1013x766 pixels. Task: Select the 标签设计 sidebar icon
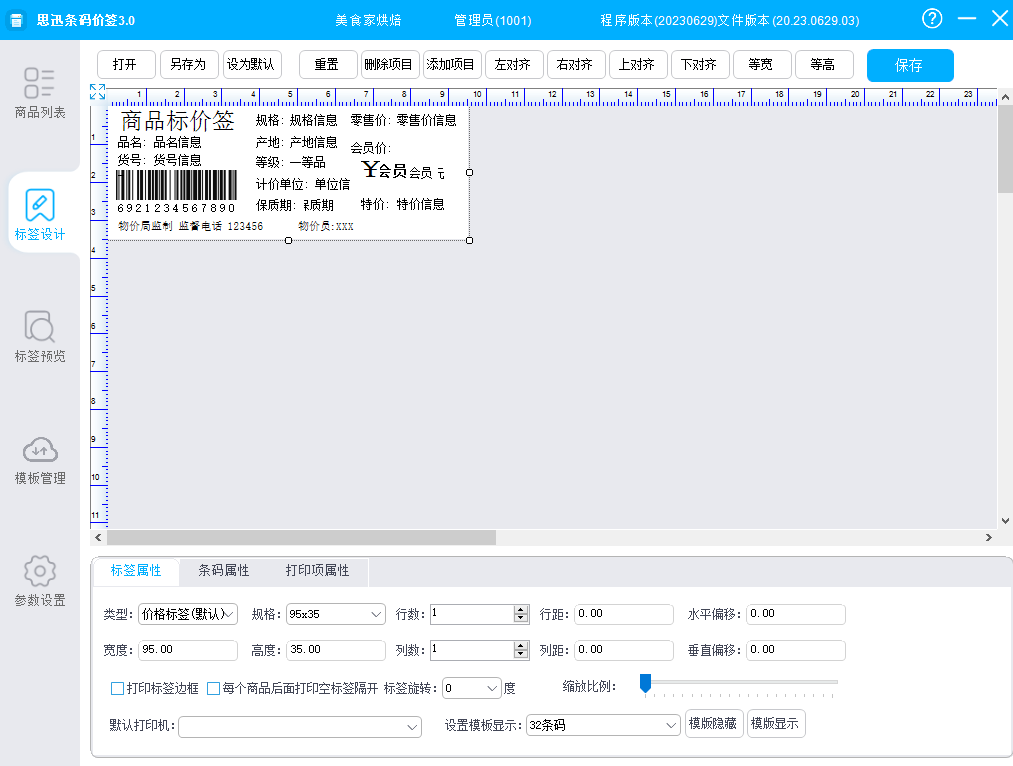click(40, 206)
